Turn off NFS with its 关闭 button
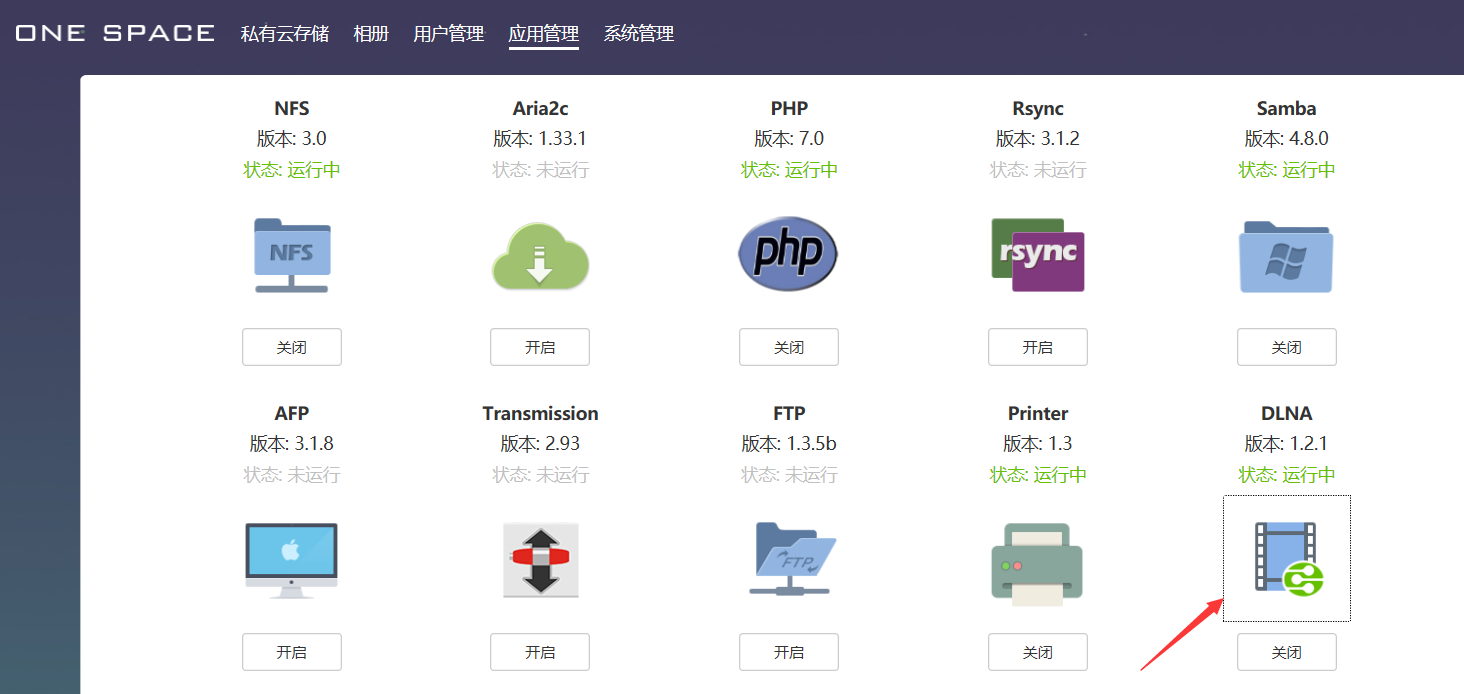Screen dimensions: 1464x694 (291, 347)
